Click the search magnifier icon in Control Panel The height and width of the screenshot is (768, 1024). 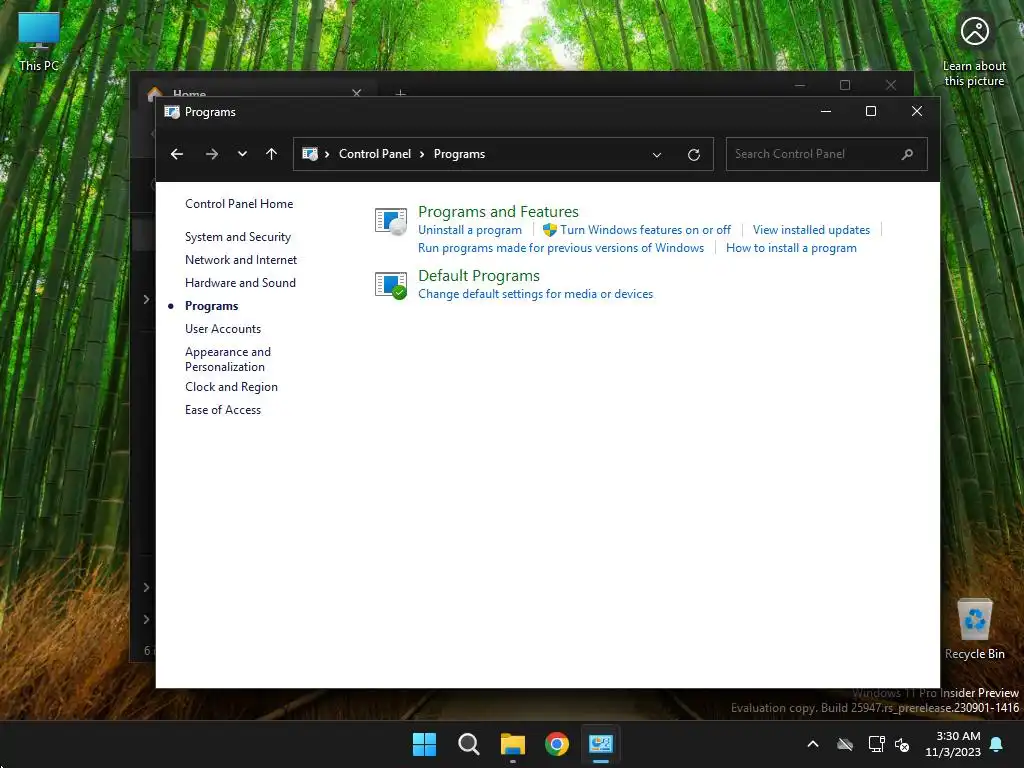(907, 155)
